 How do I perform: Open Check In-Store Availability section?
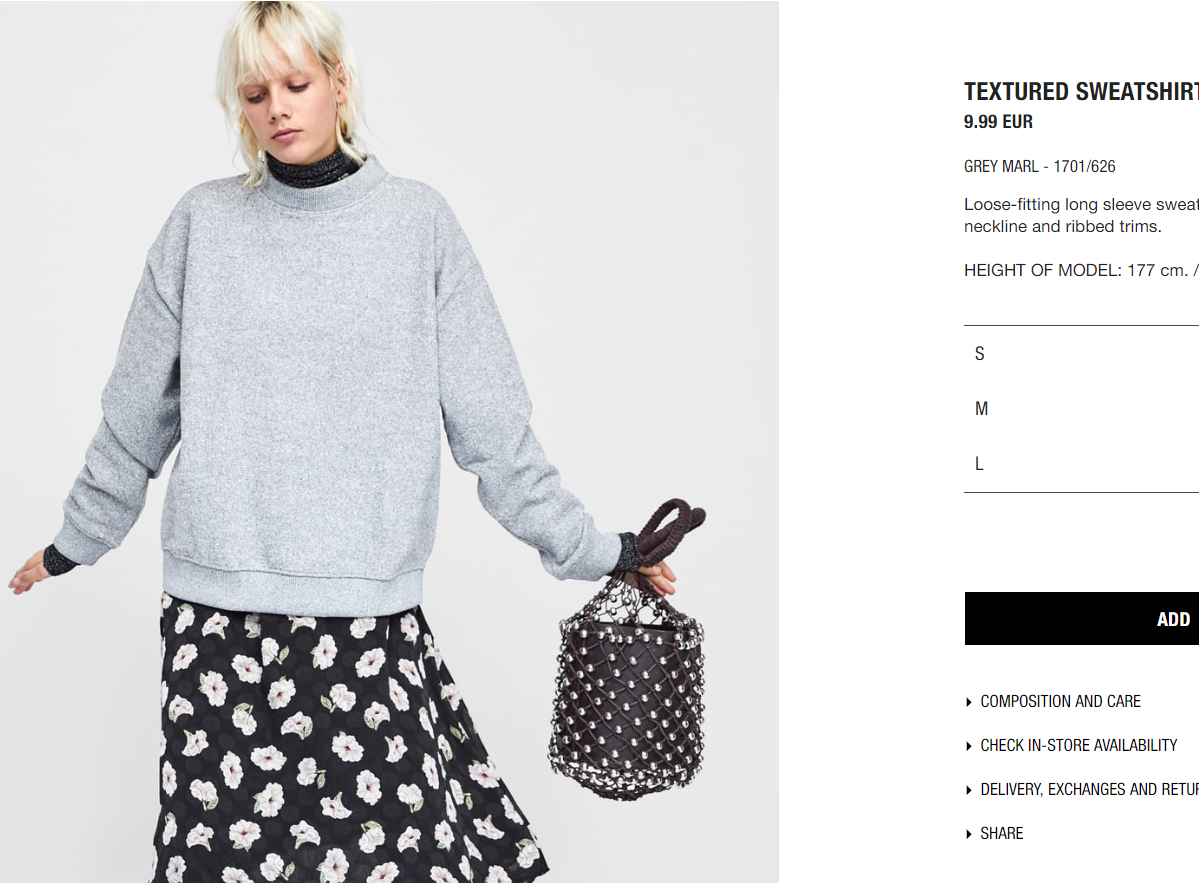[1078, 745]
